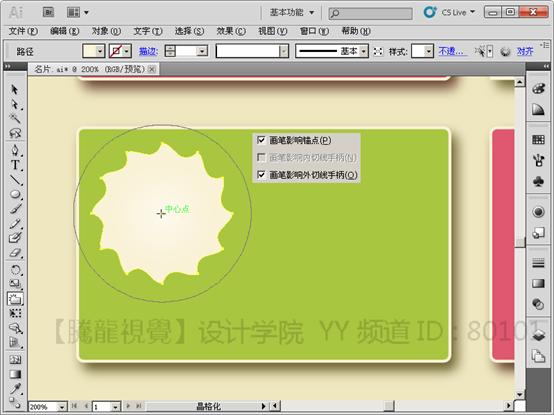The image size is (554, 415).
Task: Select the Eyedropper tool
Action: tap(15, 389)
